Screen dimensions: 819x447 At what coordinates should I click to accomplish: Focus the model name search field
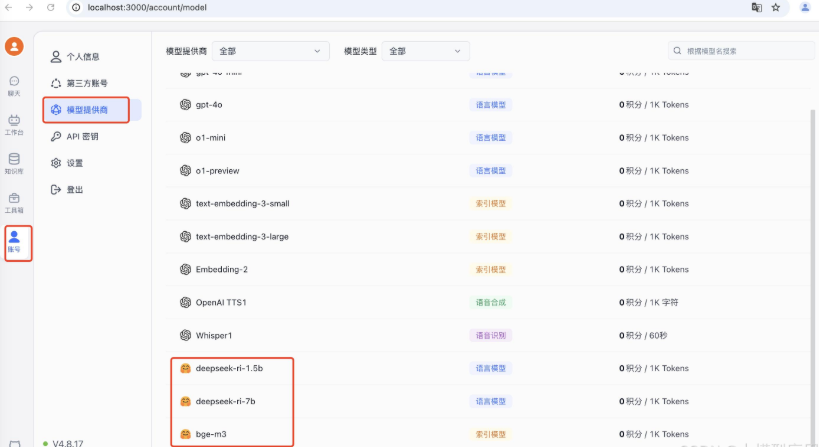click(x=741, y=51)
